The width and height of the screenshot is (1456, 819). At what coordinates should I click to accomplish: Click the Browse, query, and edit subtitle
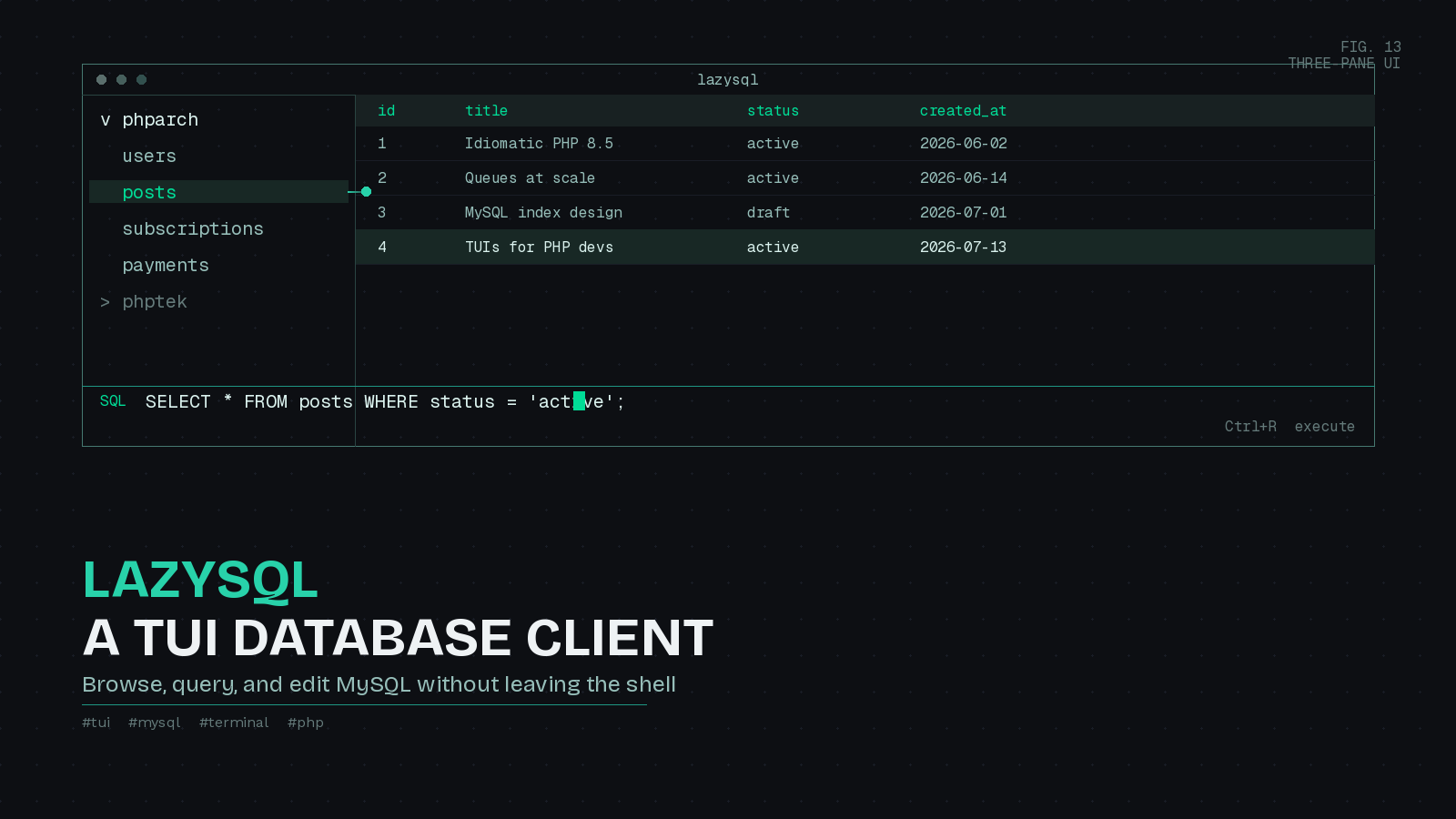pos(379,684)
